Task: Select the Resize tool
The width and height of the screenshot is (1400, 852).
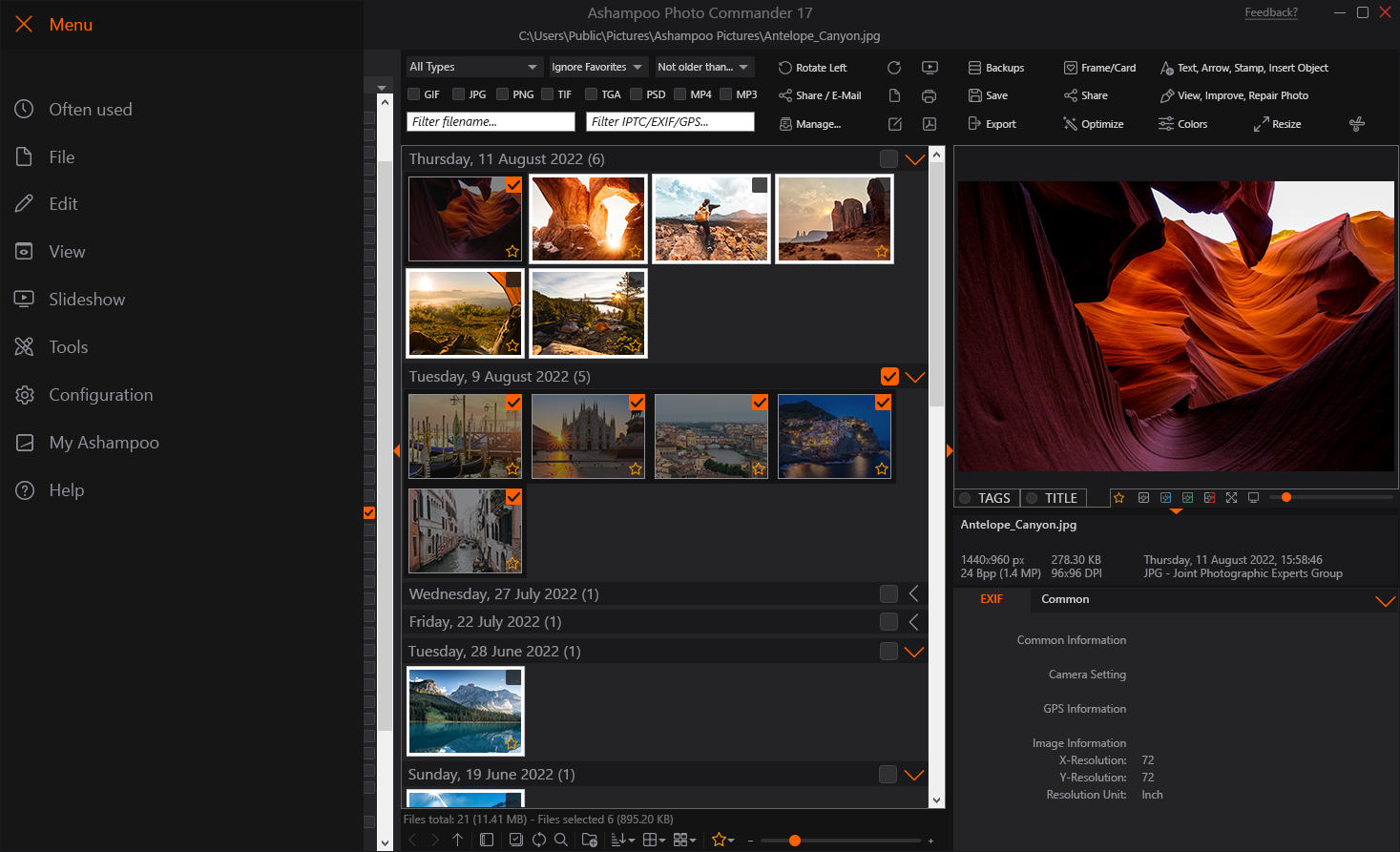Action: pos(1277,123)
